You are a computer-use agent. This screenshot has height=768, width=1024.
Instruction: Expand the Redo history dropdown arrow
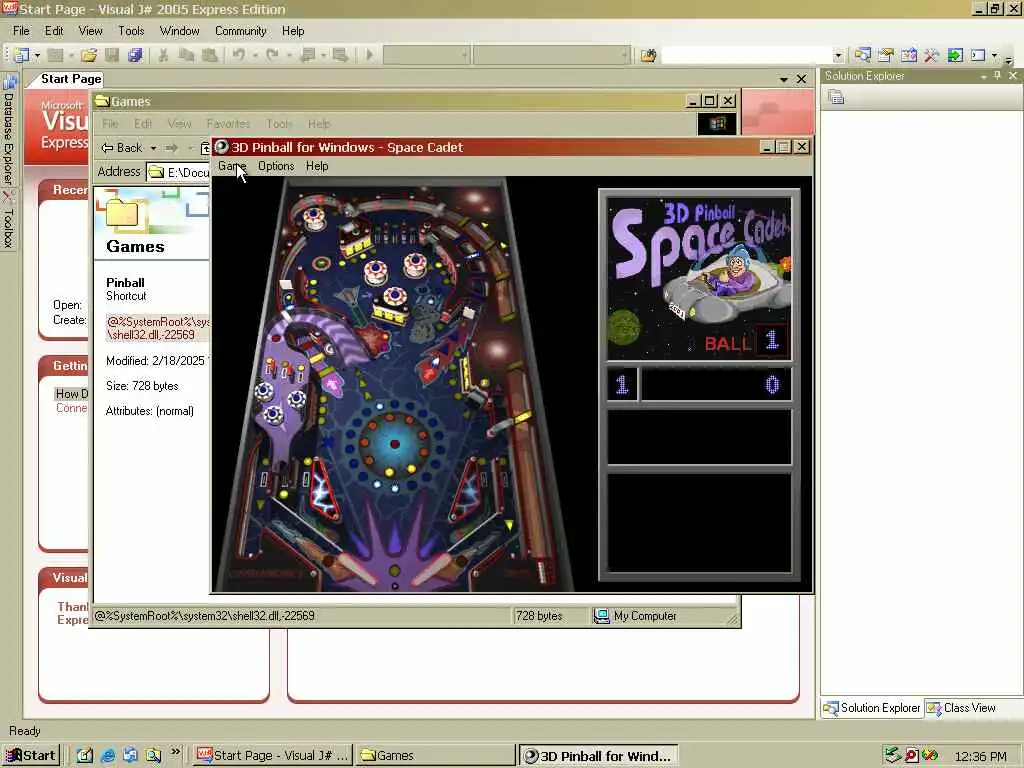[289, 56]
